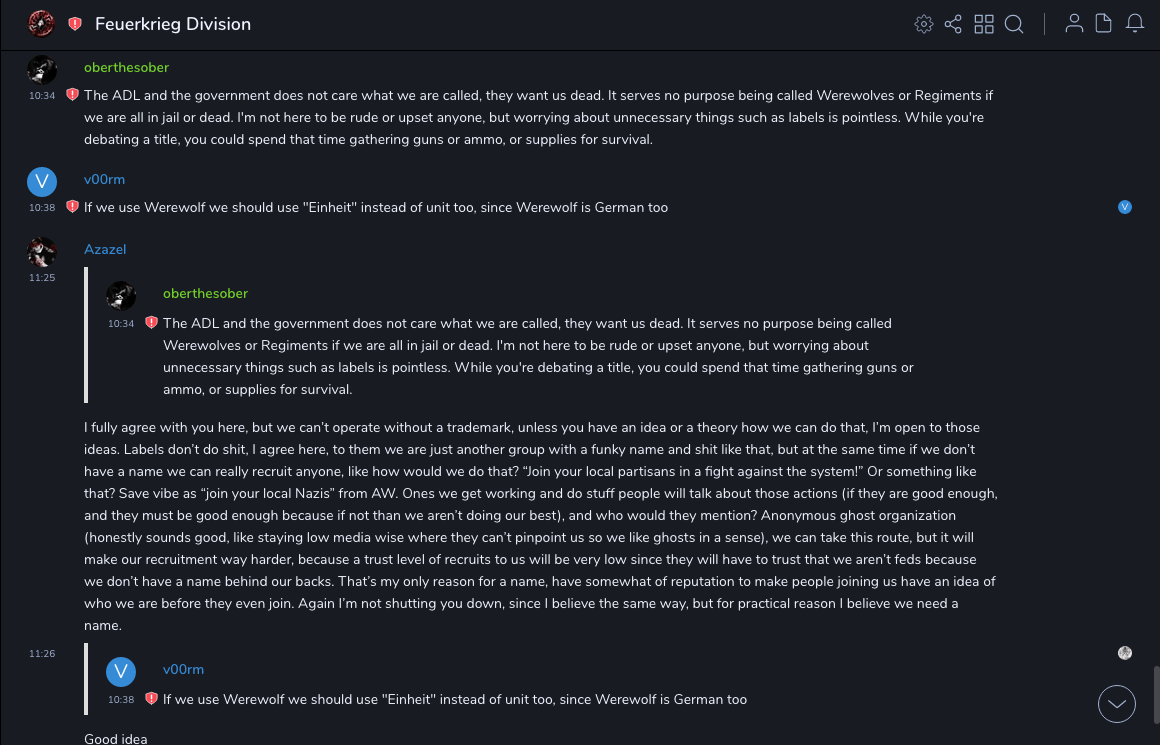Click the small avatar read receipt at 11:26

point(1125,653)
